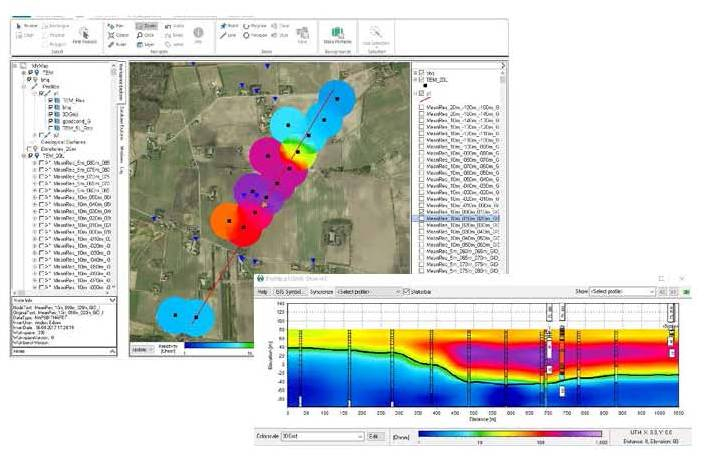Click the profile window title icon

[x=260, y=279]
